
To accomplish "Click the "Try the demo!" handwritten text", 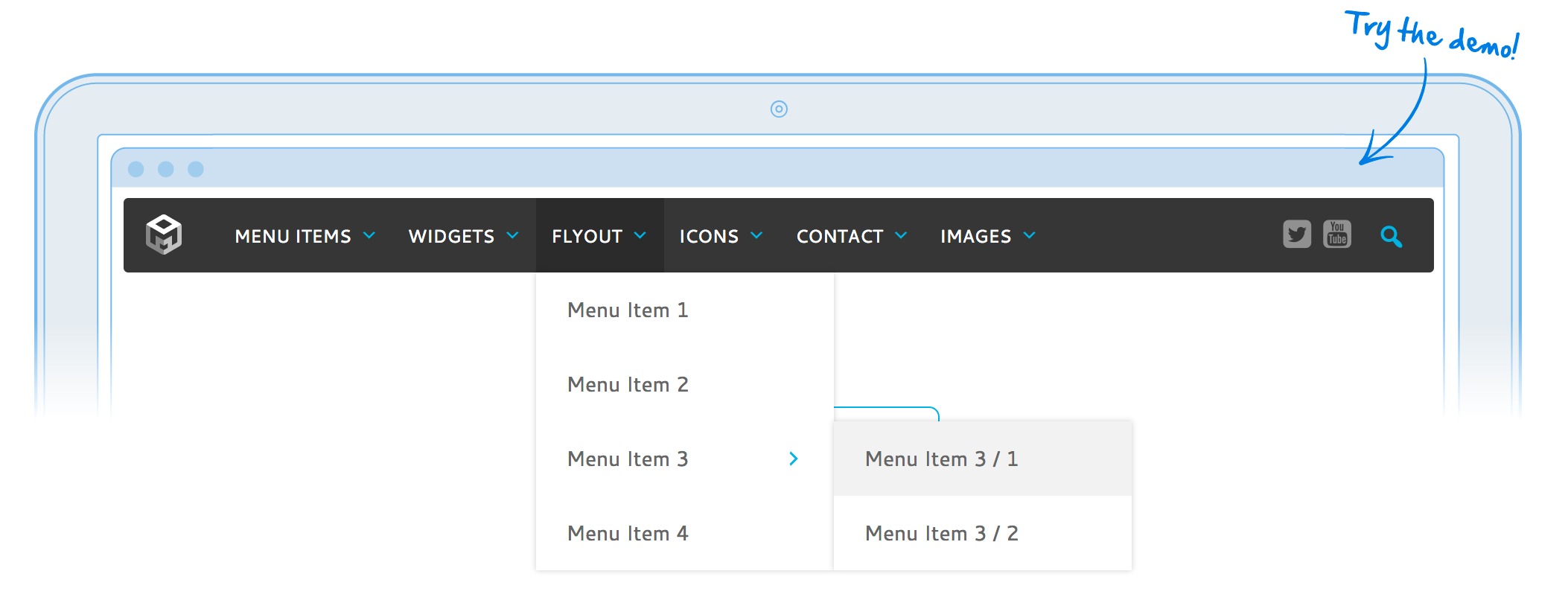I will pos(1431,35).
